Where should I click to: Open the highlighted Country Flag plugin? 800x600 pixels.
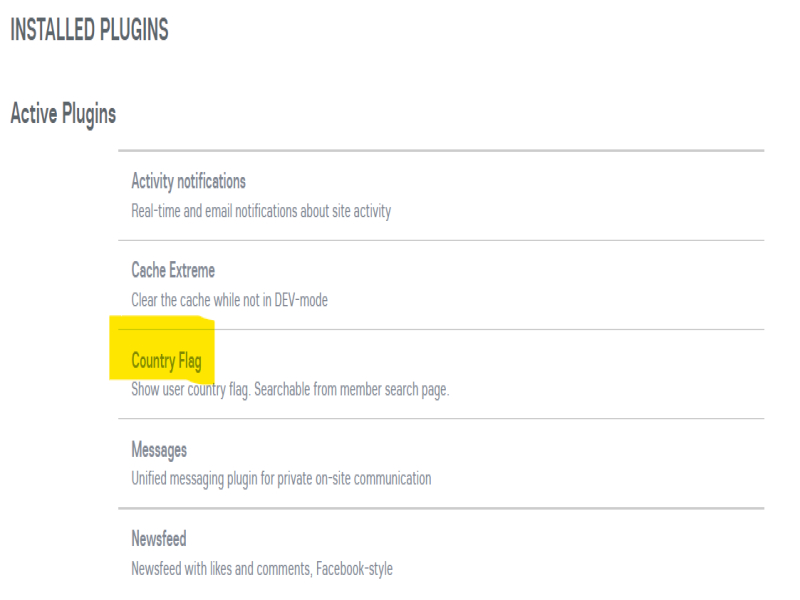click(166, 361)
